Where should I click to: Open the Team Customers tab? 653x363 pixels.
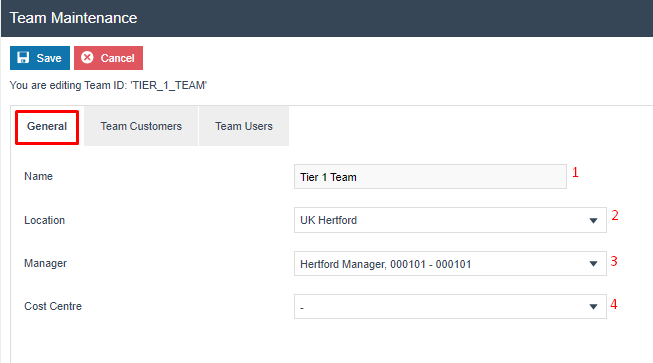[x=141, y=126]
